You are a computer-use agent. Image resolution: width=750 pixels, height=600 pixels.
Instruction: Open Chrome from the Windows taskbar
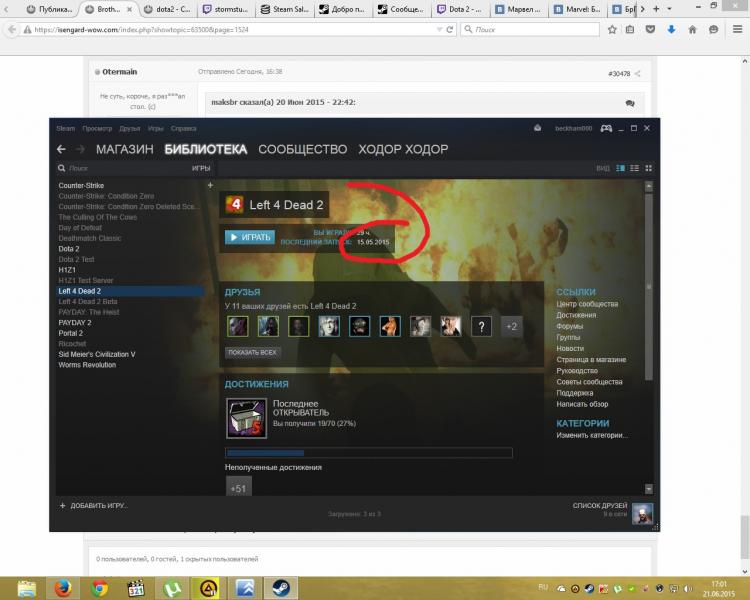click(x=99, y=588)
